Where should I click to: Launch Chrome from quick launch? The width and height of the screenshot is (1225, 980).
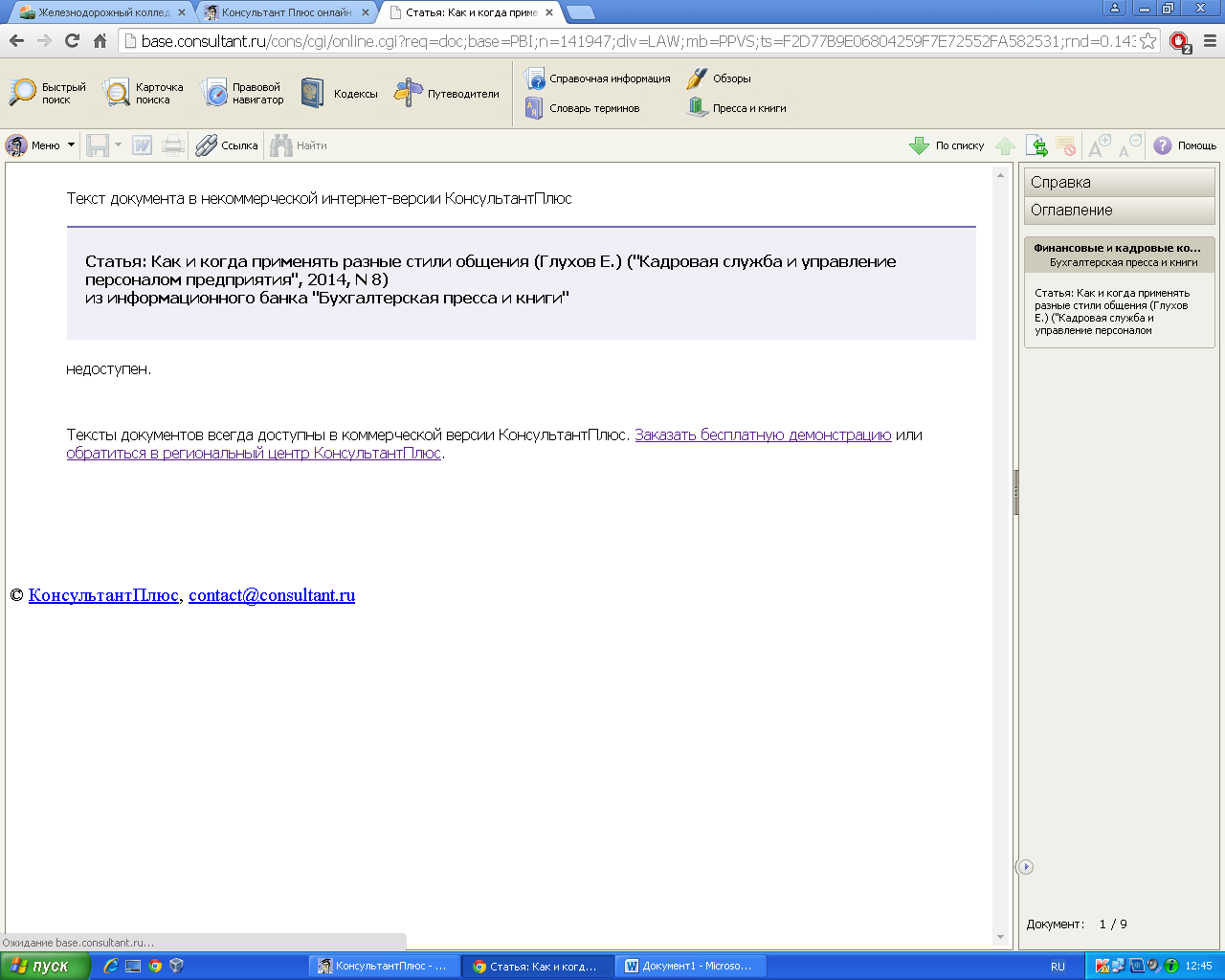click(x=154, y=966)
